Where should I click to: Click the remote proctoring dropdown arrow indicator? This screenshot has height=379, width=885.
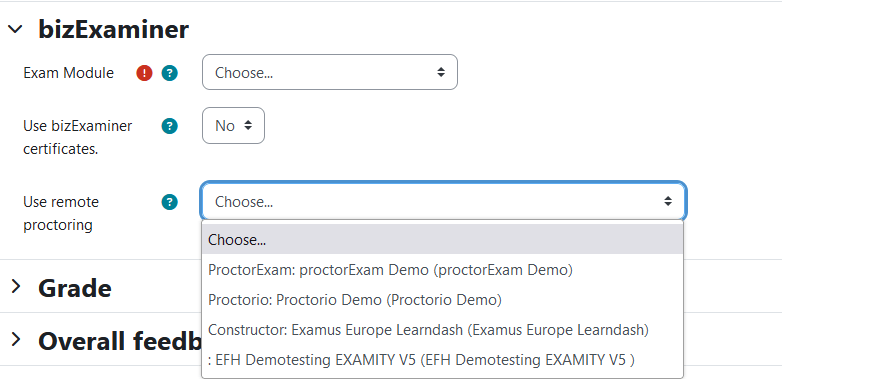668,201
